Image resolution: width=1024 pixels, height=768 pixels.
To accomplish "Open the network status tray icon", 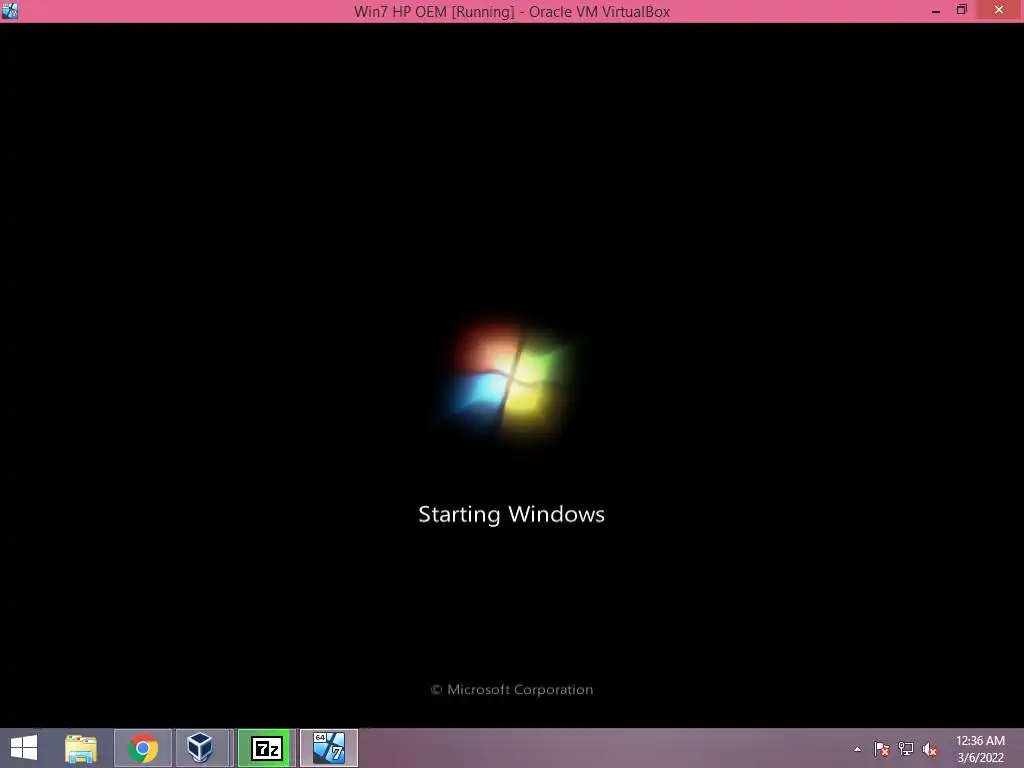I will coord(906,749).
